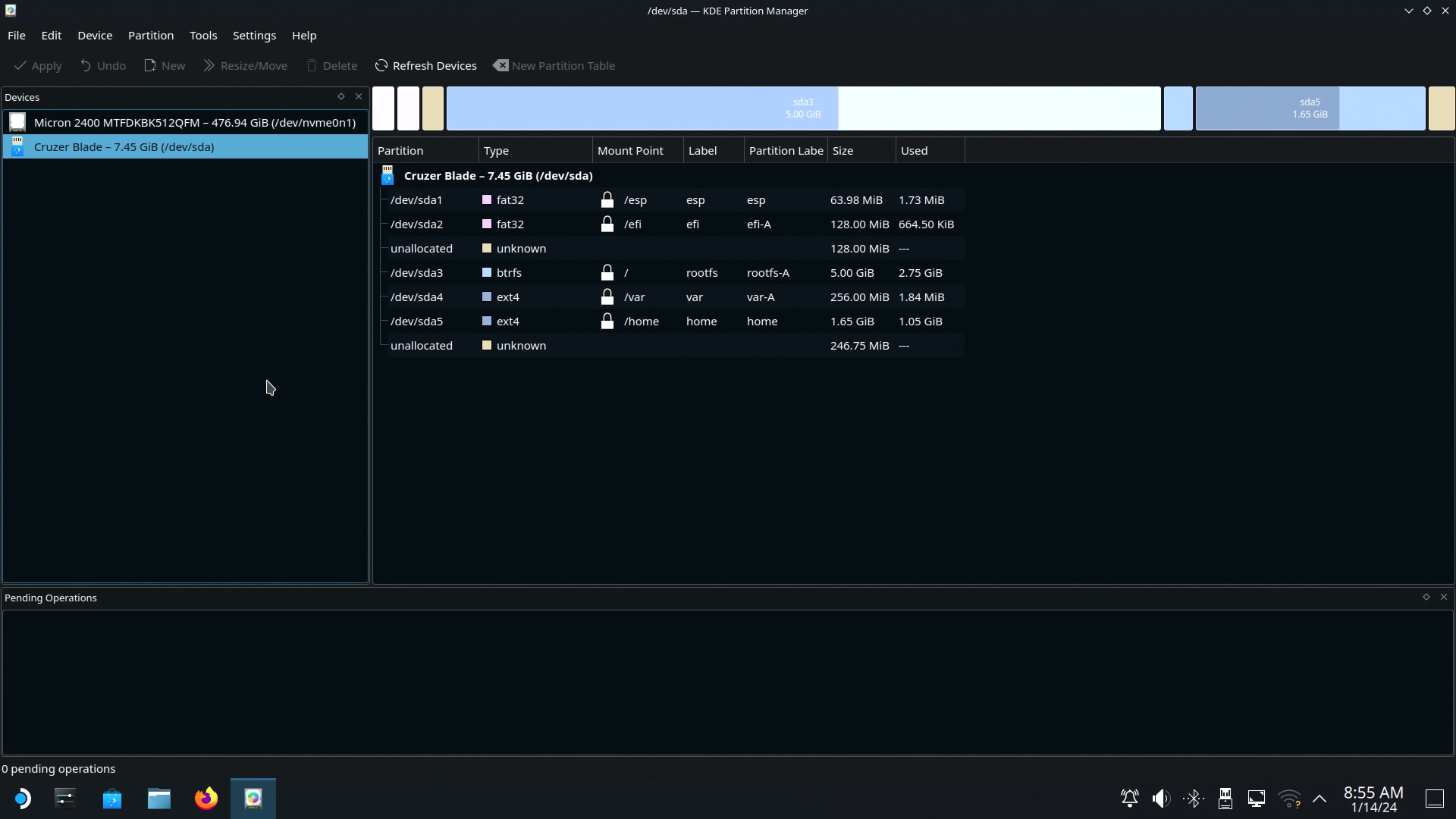This screenshot has width=1456, height=819.
Task: Click the lock icon on /dev/sda3 row
Action: coord(607,272)
